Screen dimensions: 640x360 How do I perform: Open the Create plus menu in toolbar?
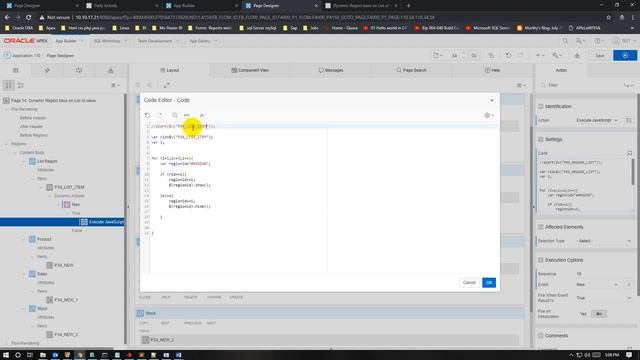pos(540,56)
